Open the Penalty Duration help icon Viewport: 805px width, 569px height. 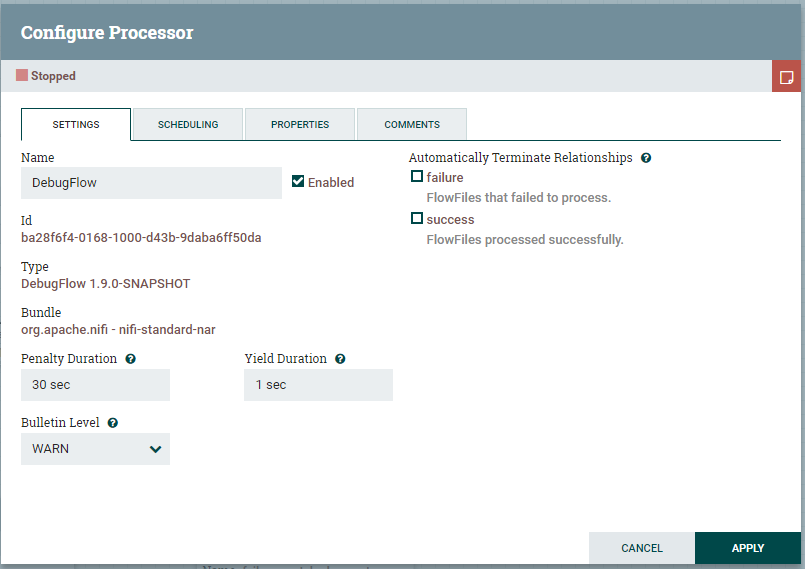[x=130, y=359]
